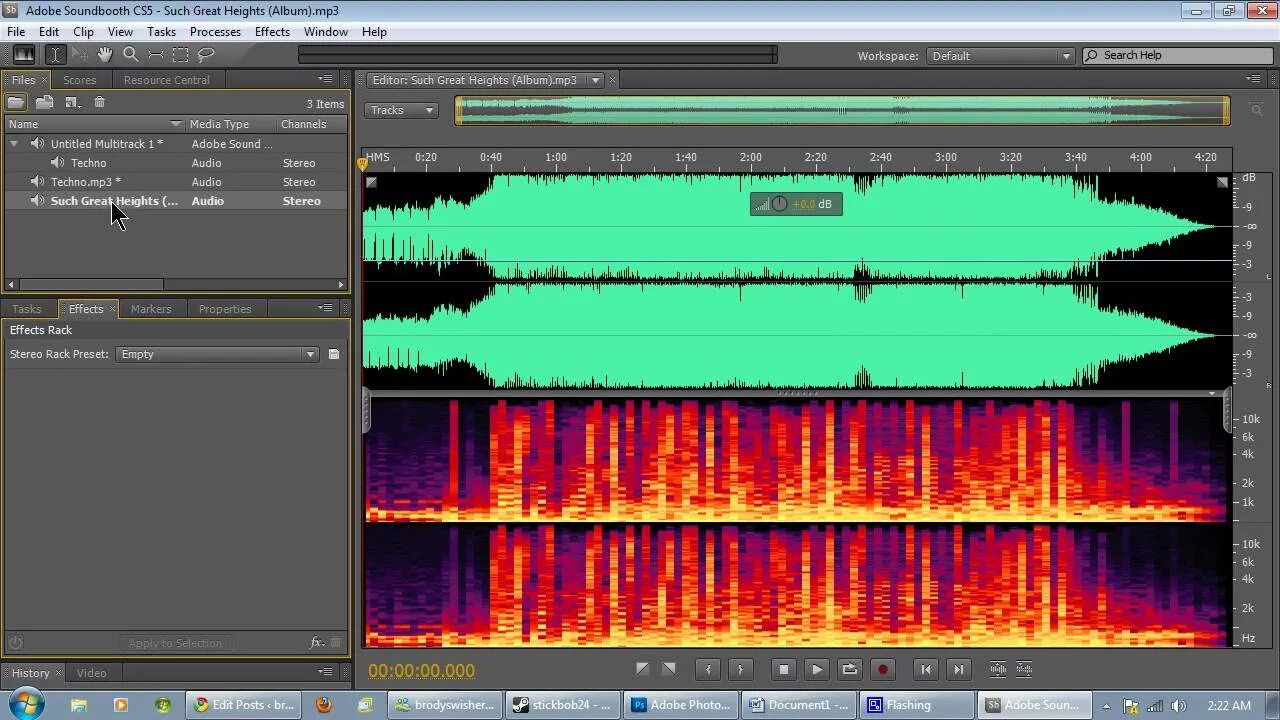Image resolution: width=1280 pixels, height=720 pixels.
Task: Click the trash icon in Files panel
Action: coord(99,102)
